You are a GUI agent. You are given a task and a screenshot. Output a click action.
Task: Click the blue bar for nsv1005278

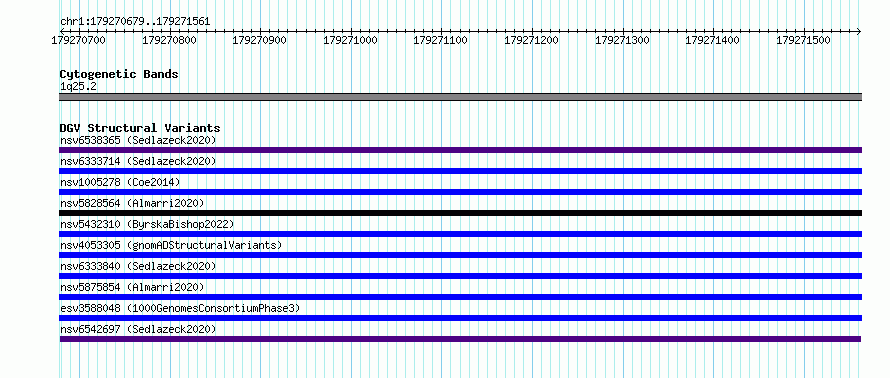pyautogui.click(x=460, y=192)
